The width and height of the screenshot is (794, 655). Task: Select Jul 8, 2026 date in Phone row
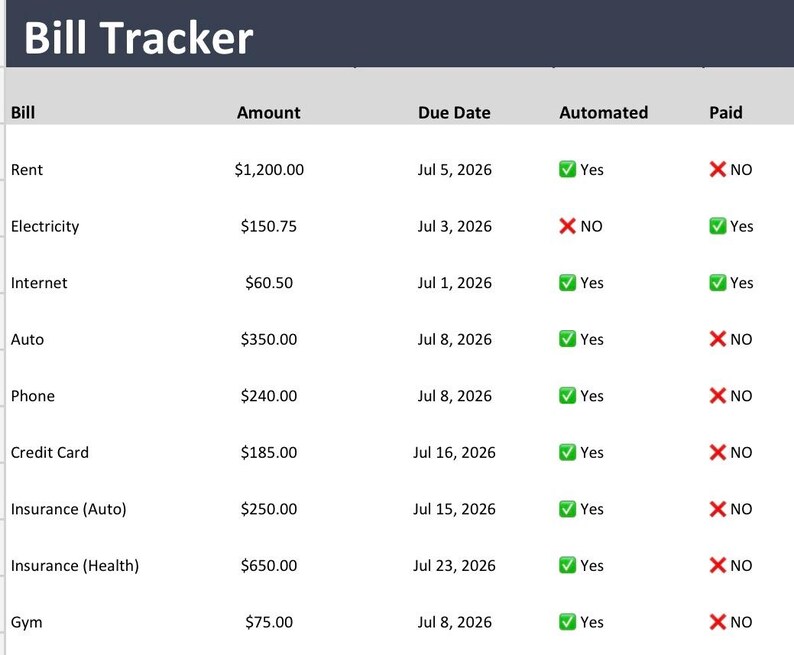click(x=454, y=396)
